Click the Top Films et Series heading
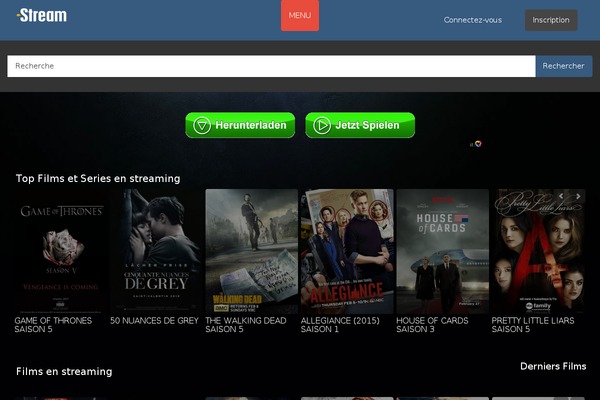 [98, 178]
